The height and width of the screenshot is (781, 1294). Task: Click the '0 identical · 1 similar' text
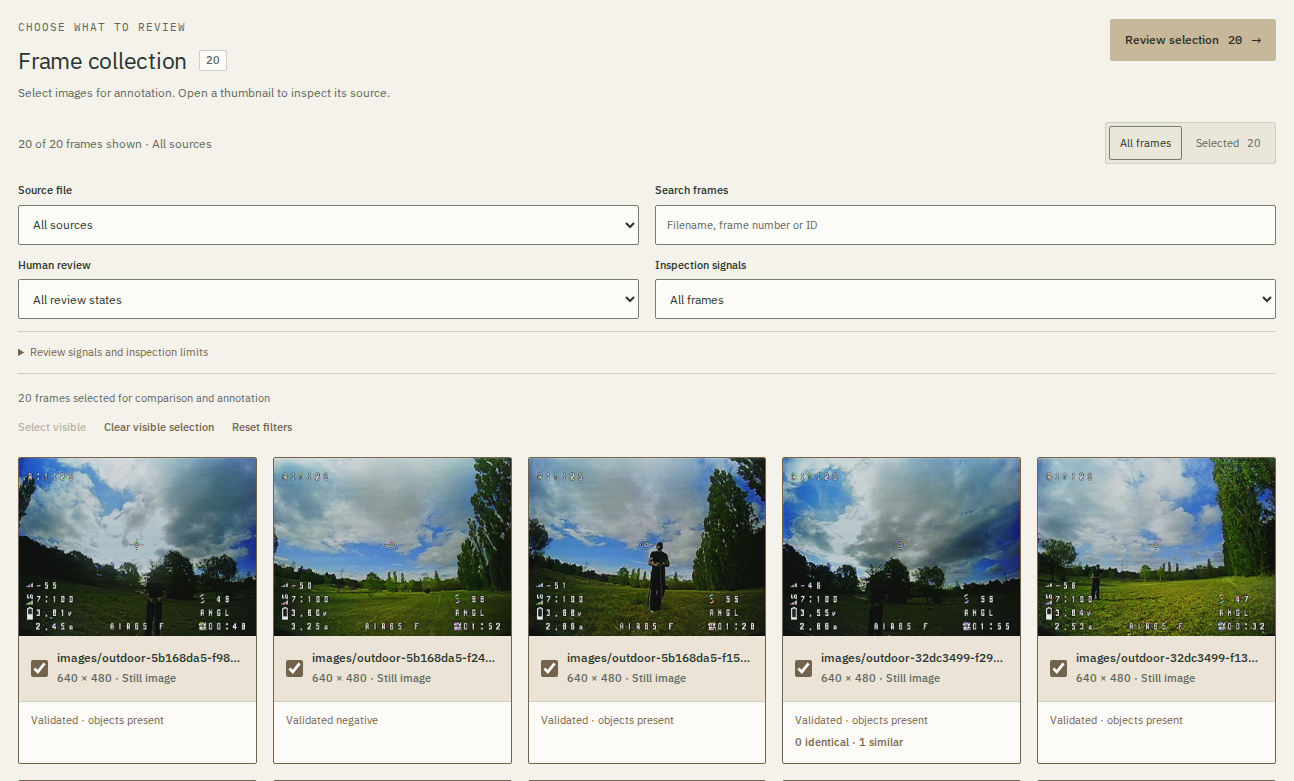[x=849, y=742]
